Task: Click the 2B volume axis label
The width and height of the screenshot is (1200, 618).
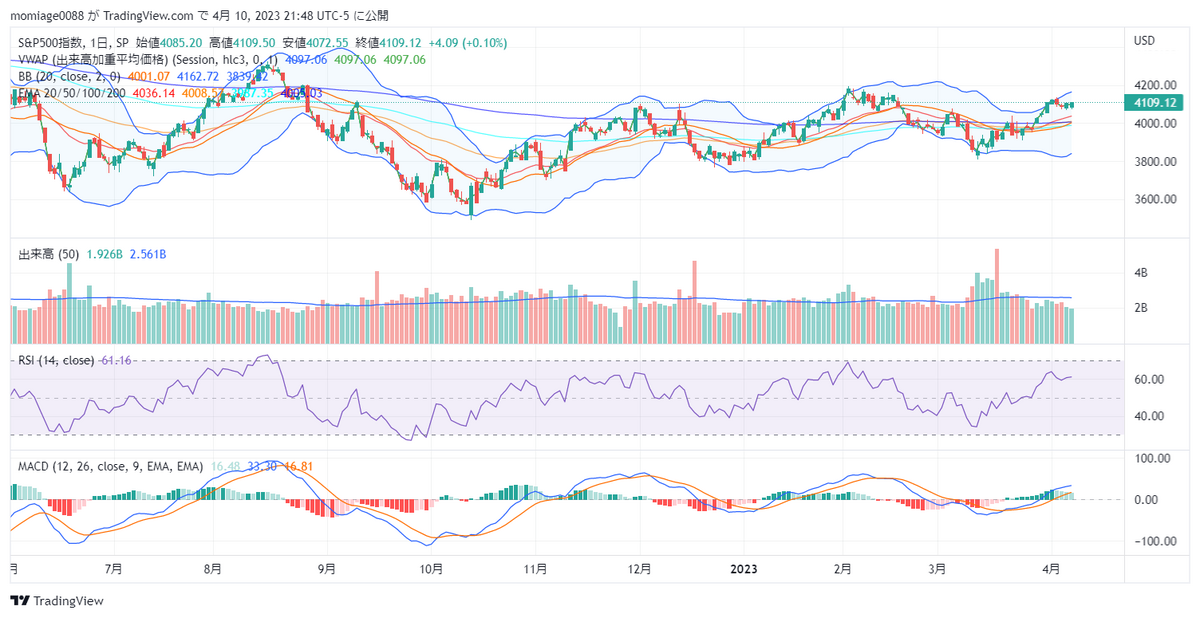Action: (1140, 308)
